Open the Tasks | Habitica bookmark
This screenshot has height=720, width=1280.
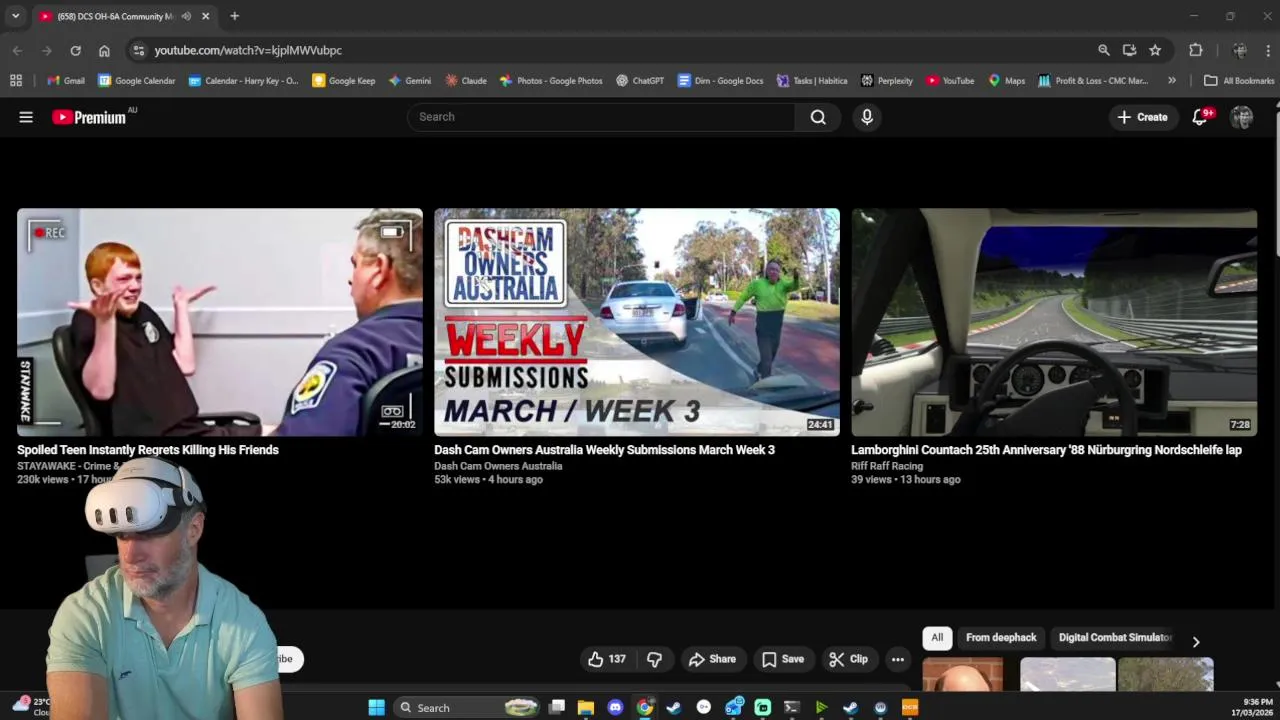(812, 80)
